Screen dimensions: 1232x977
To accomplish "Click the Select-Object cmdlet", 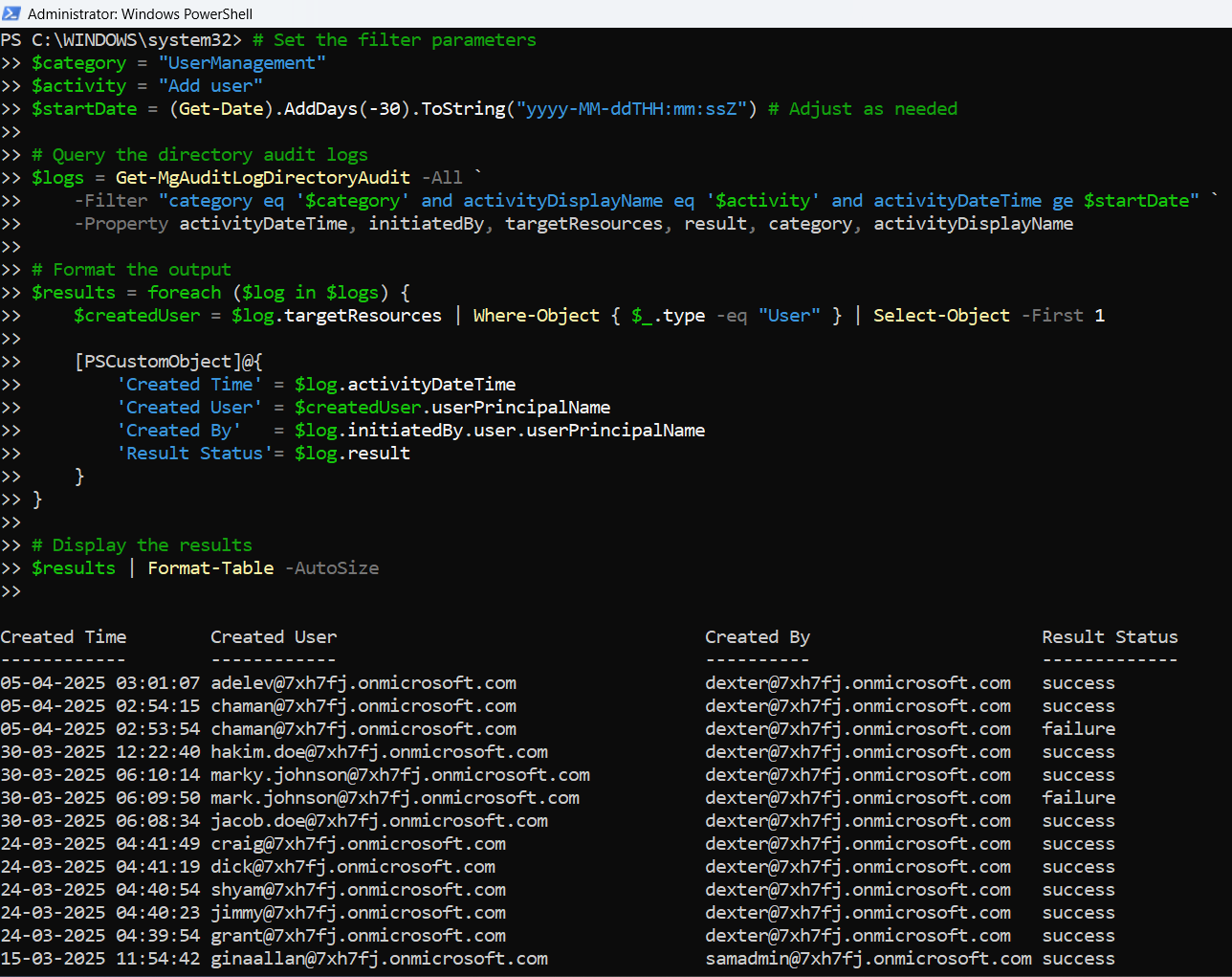I will (941, 316).
